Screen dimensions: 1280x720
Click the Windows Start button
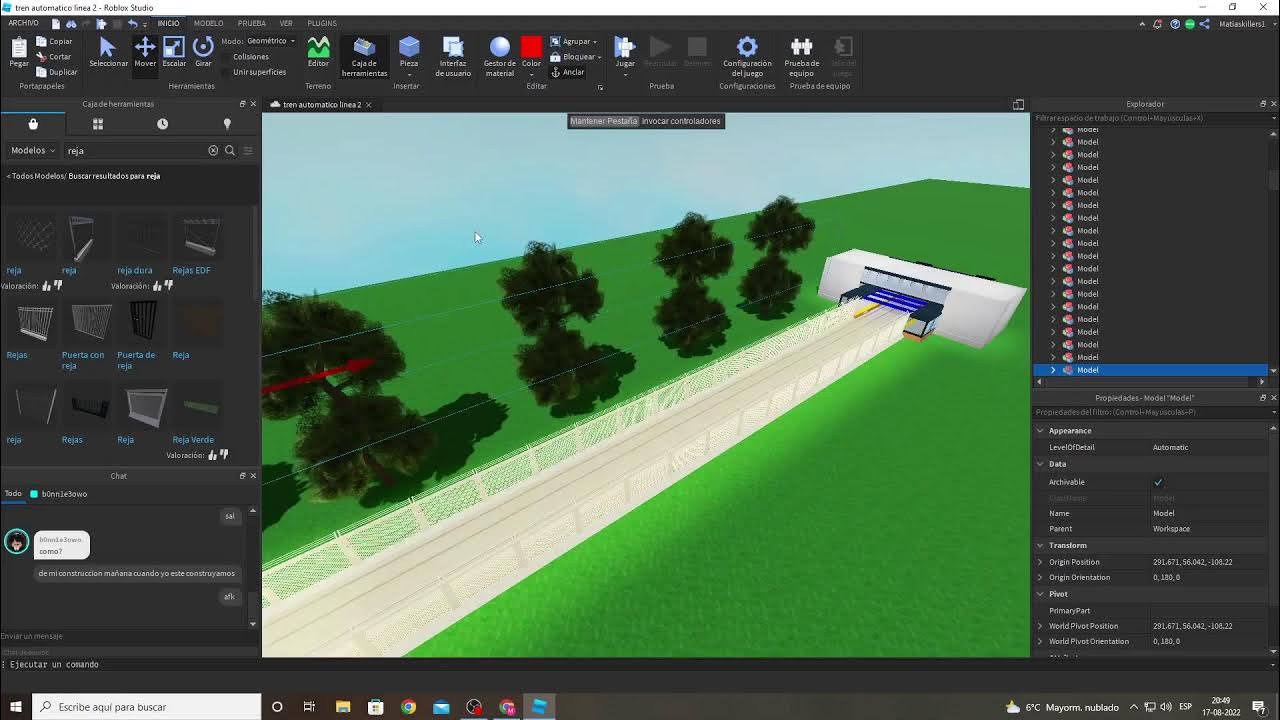click(15, 707)
